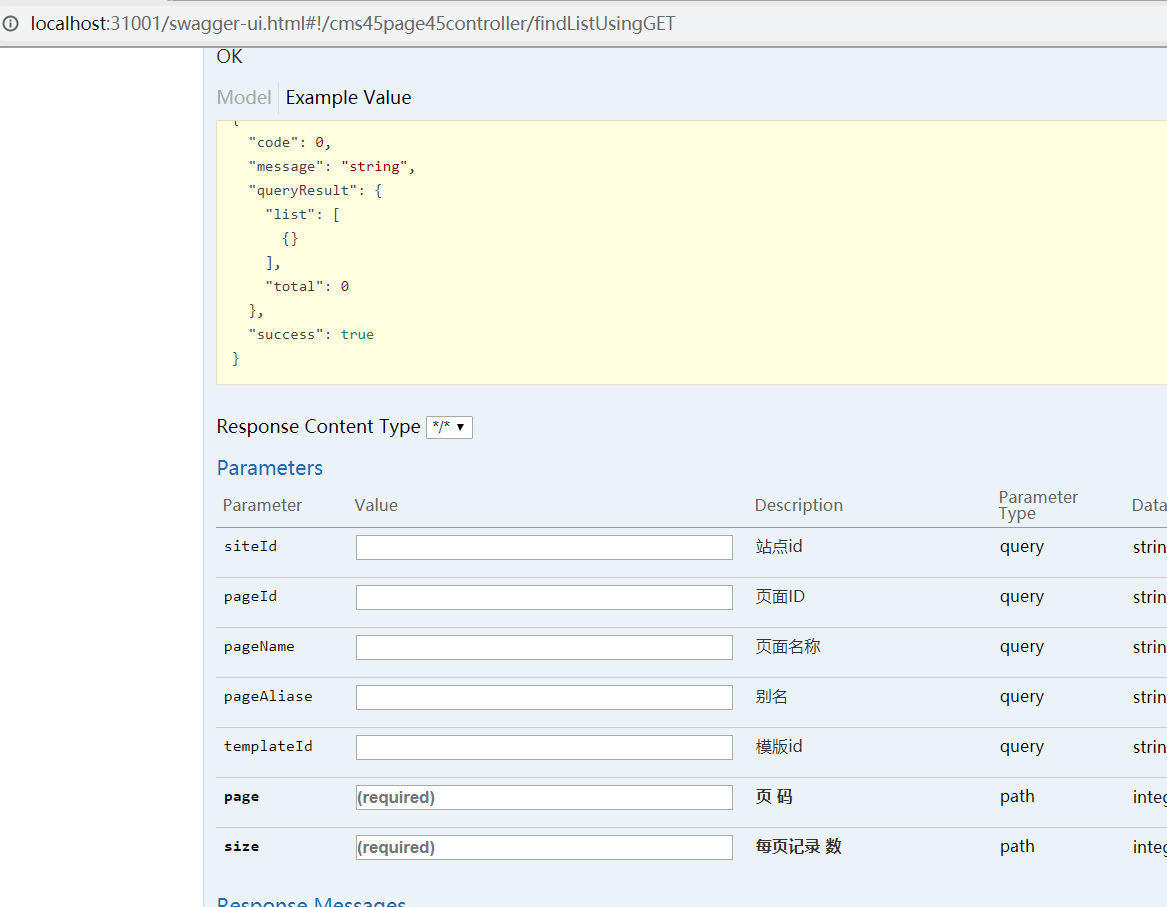The height and width of the screenshot is (907, 1167).
Task: Click the "pageAliase" parameter name
Action: 268,696
